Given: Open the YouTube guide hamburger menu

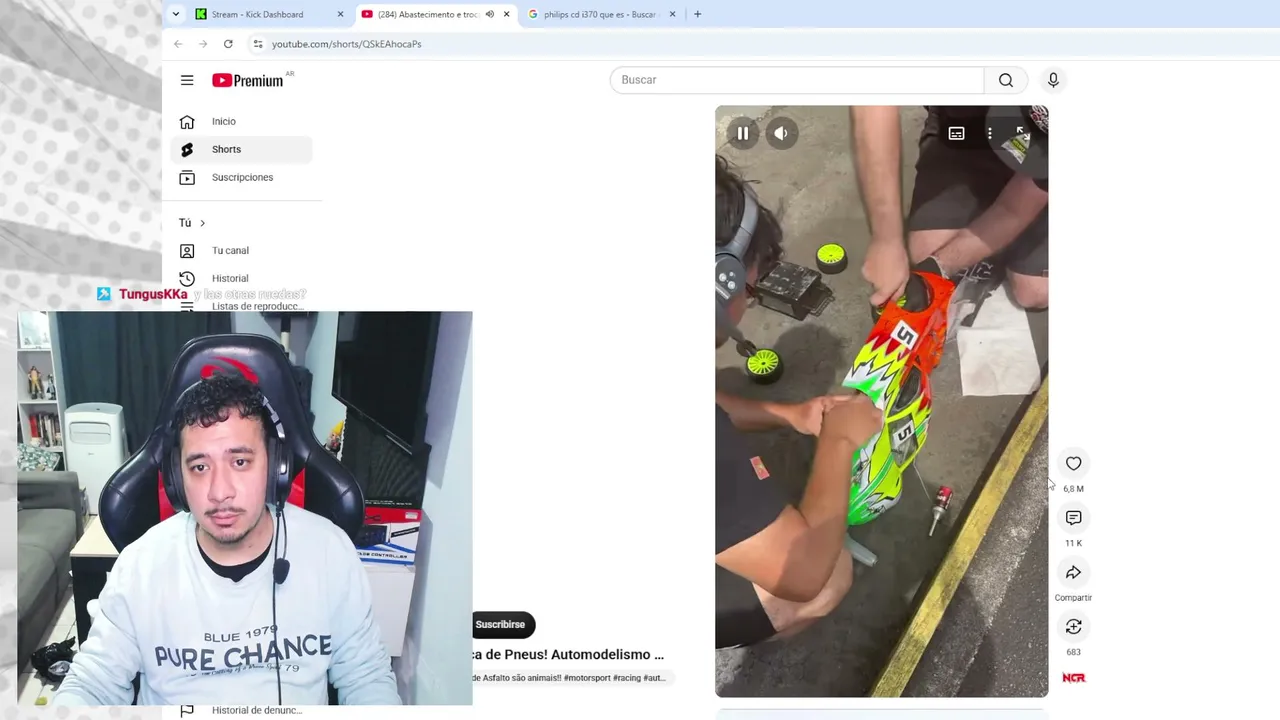Looking at the screenshot, I should point(187,80).
